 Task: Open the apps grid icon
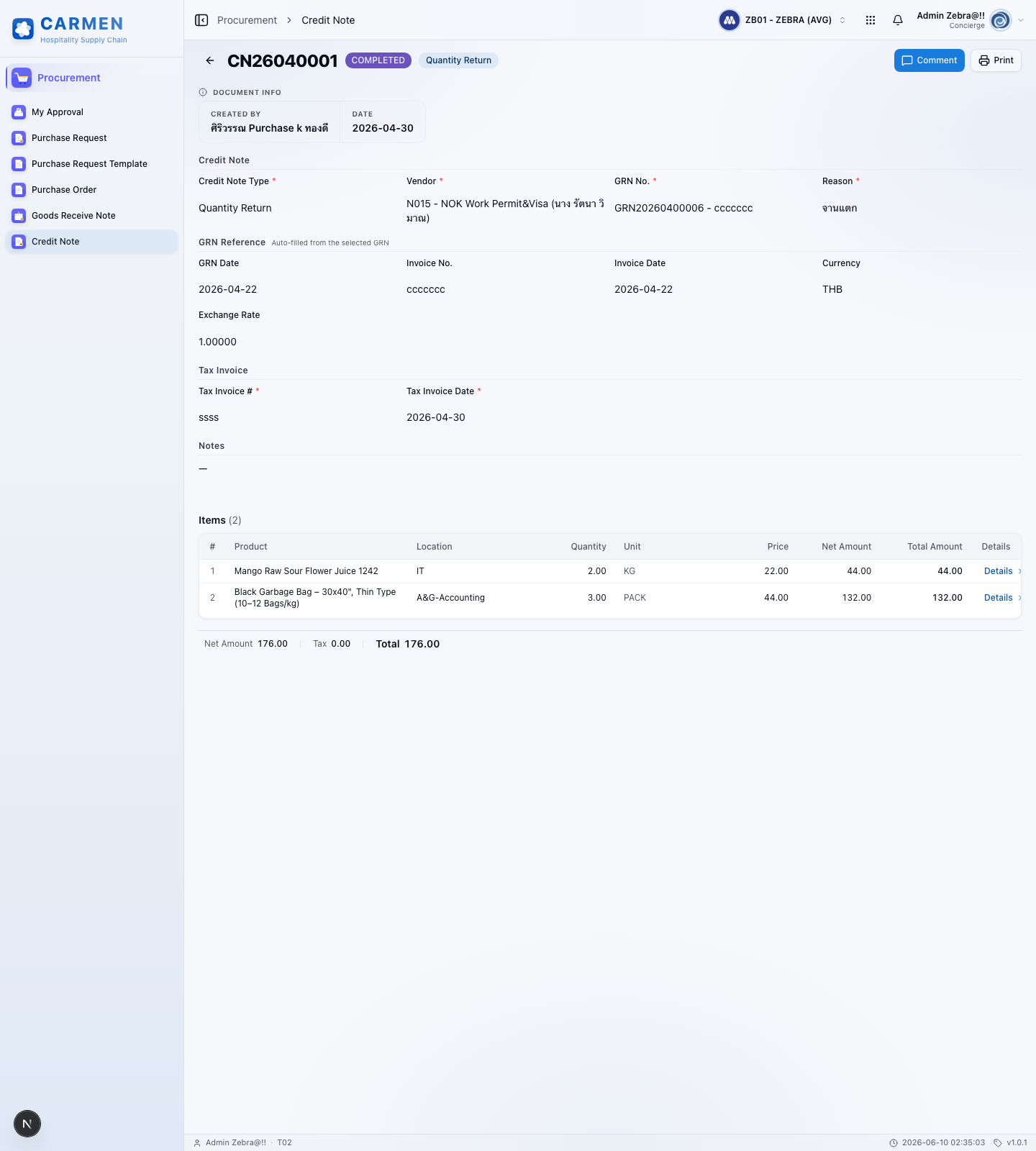pos(871,20)
